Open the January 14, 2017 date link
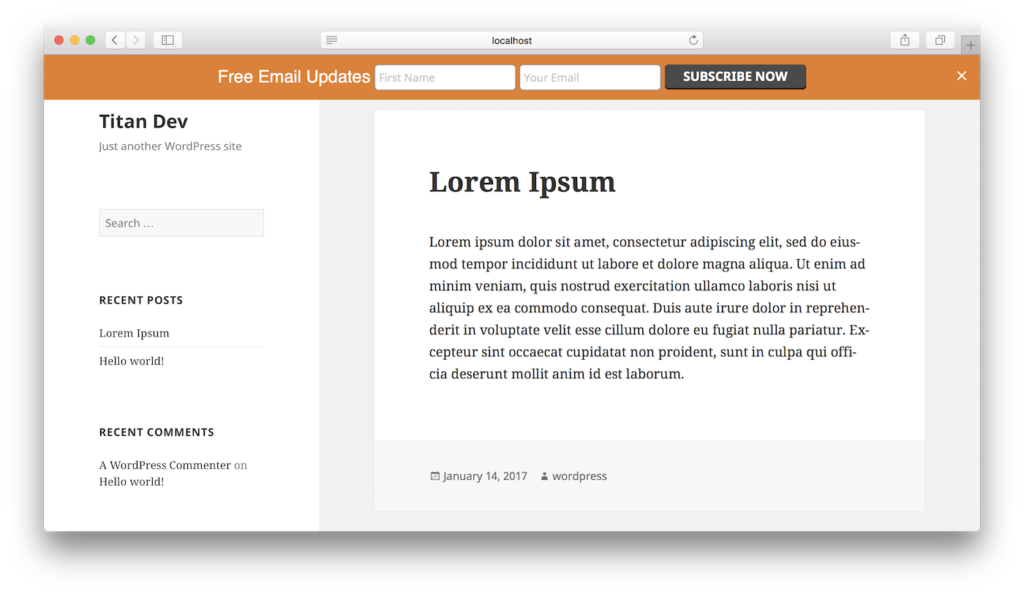Viewport: 1024px width, 594px height. [484, 476]
